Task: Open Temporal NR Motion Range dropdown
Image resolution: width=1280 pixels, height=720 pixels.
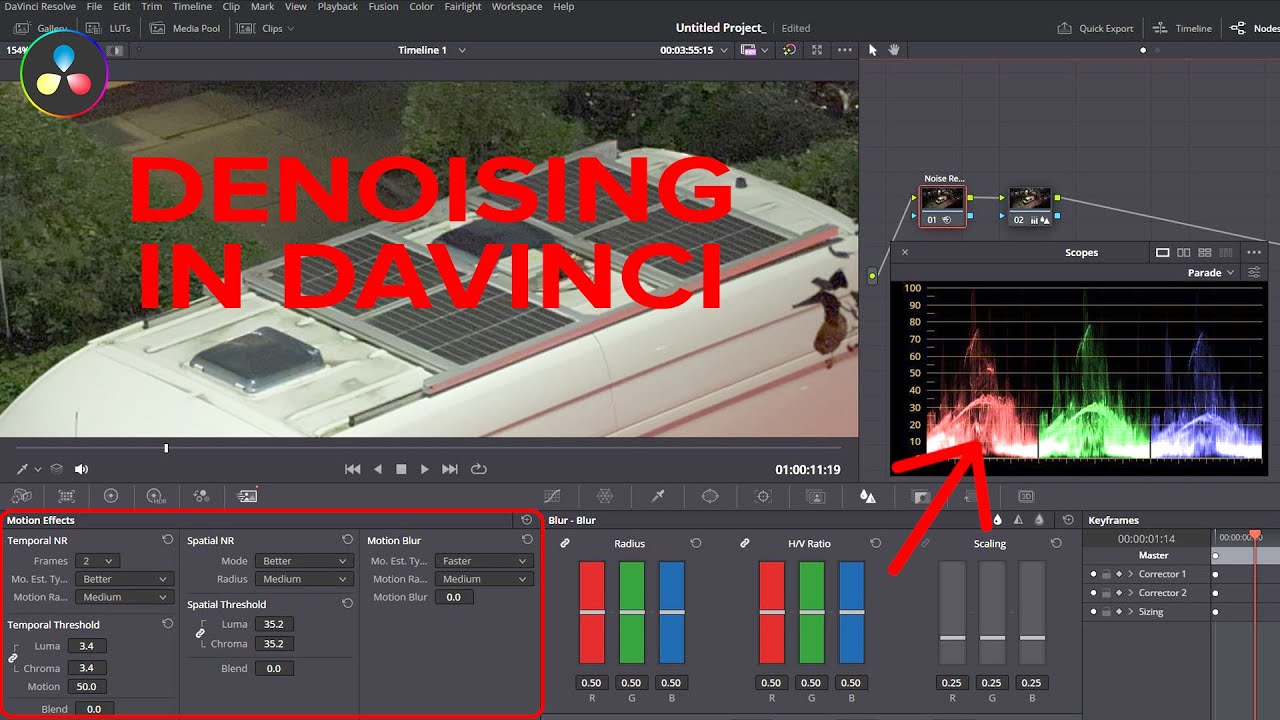Action: (125, 597)
